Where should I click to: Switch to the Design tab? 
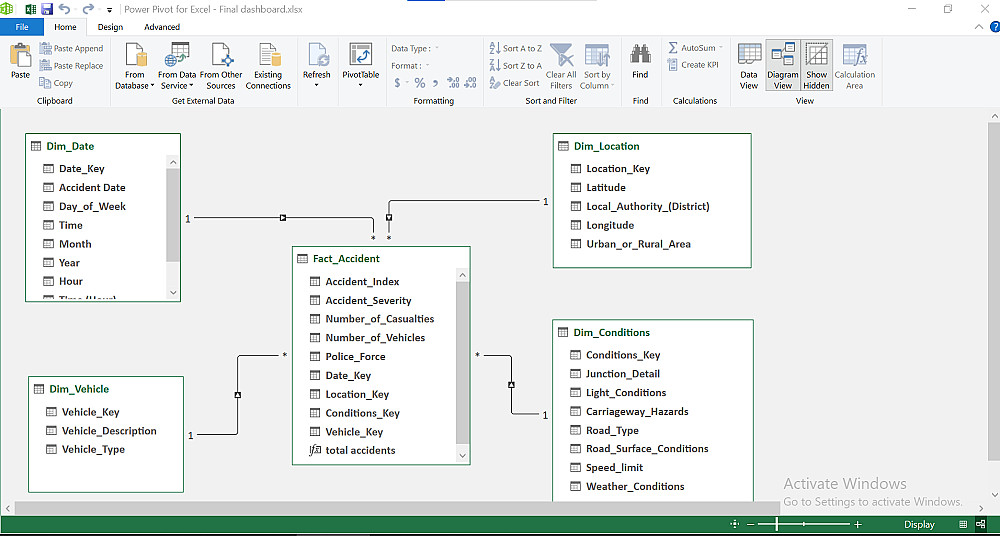coord(110,27)
